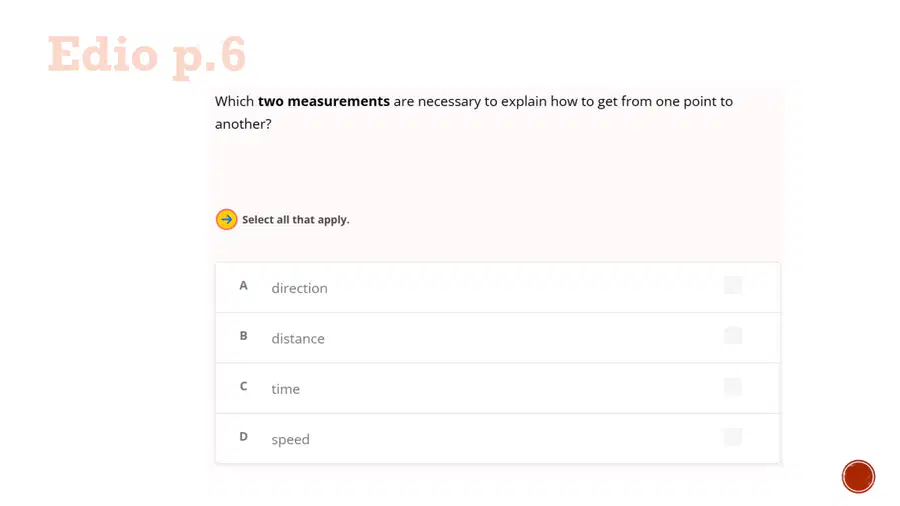Screen dimensions: 900x506
Task: Click the 'Edio p.6' slide title
Action: click(x=147, y=56)
